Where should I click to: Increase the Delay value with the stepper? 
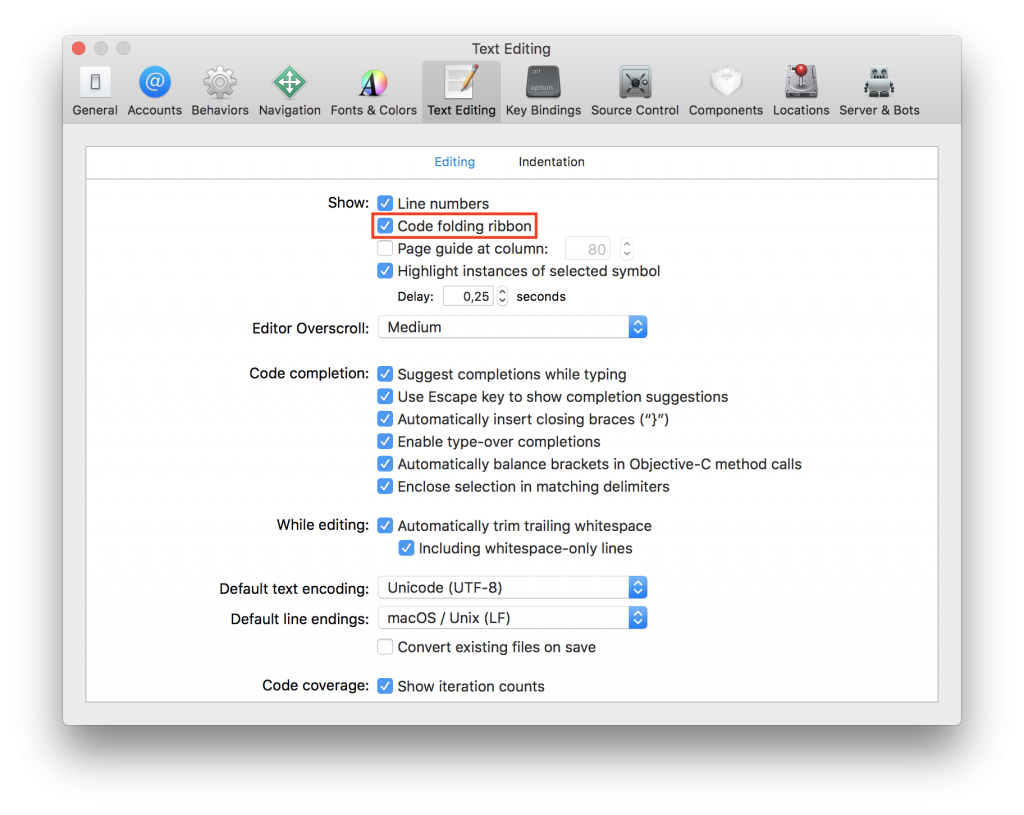(x=502, y=291)
